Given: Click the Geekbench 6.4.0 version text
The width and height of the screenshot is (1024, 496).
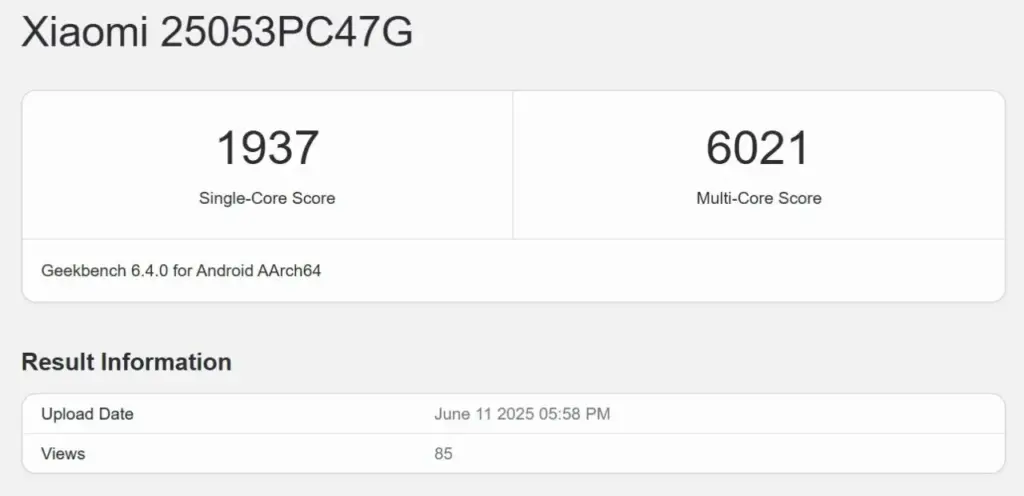Looking at the screenshot, I should point(105,270).
